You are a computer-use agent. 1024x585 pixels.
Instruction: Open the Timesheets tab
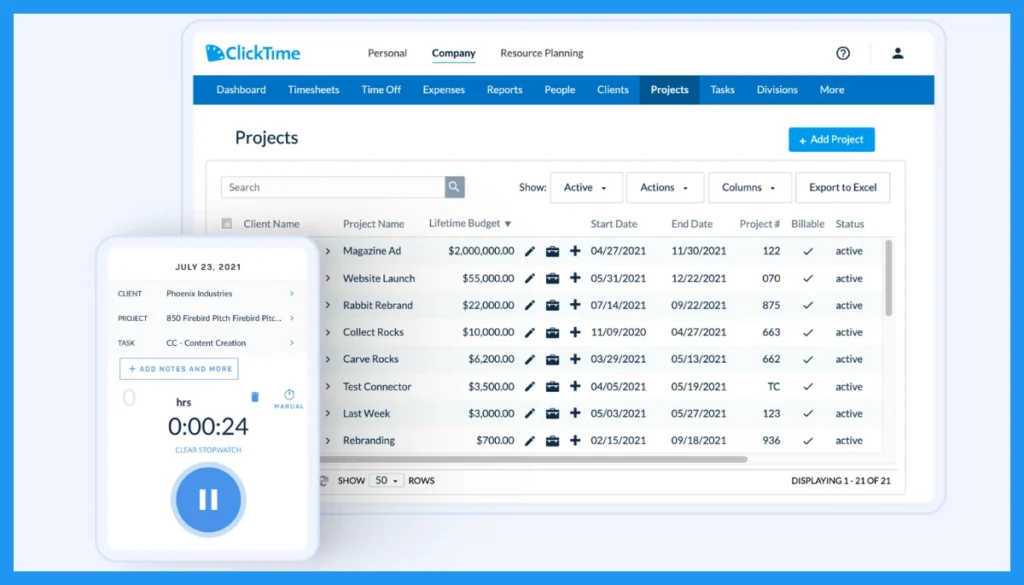pyautogui.click(x=313, y=90)
